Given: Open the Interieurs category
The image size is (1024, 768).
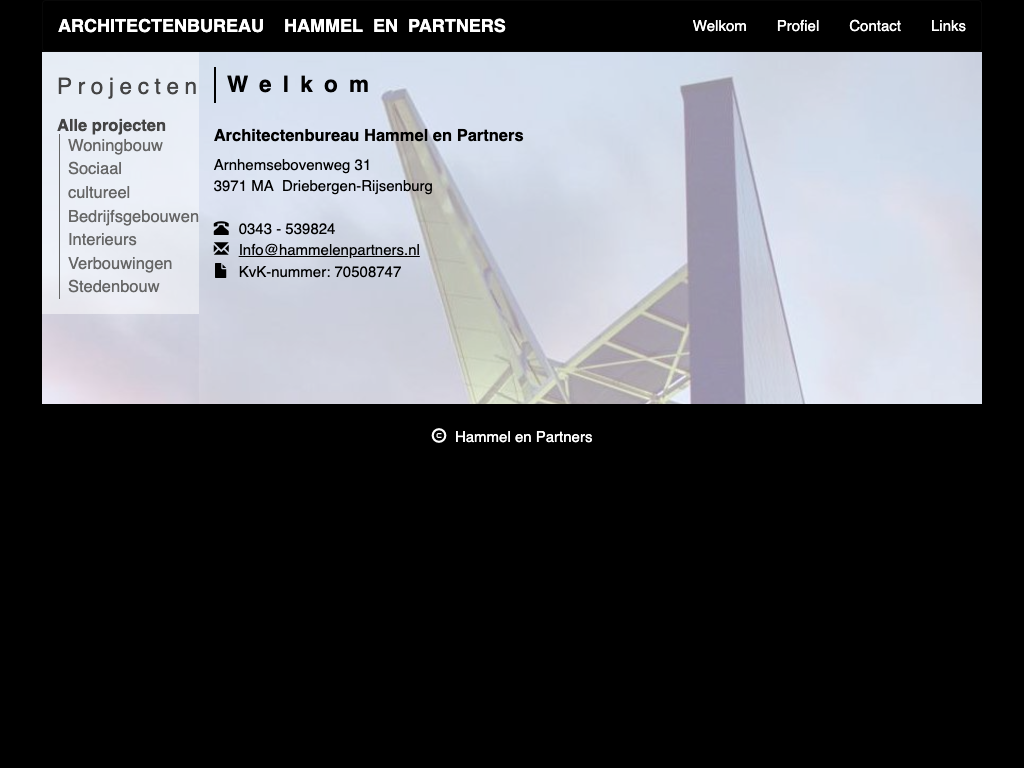Looking at the screenshot, I should coord(102,240).
